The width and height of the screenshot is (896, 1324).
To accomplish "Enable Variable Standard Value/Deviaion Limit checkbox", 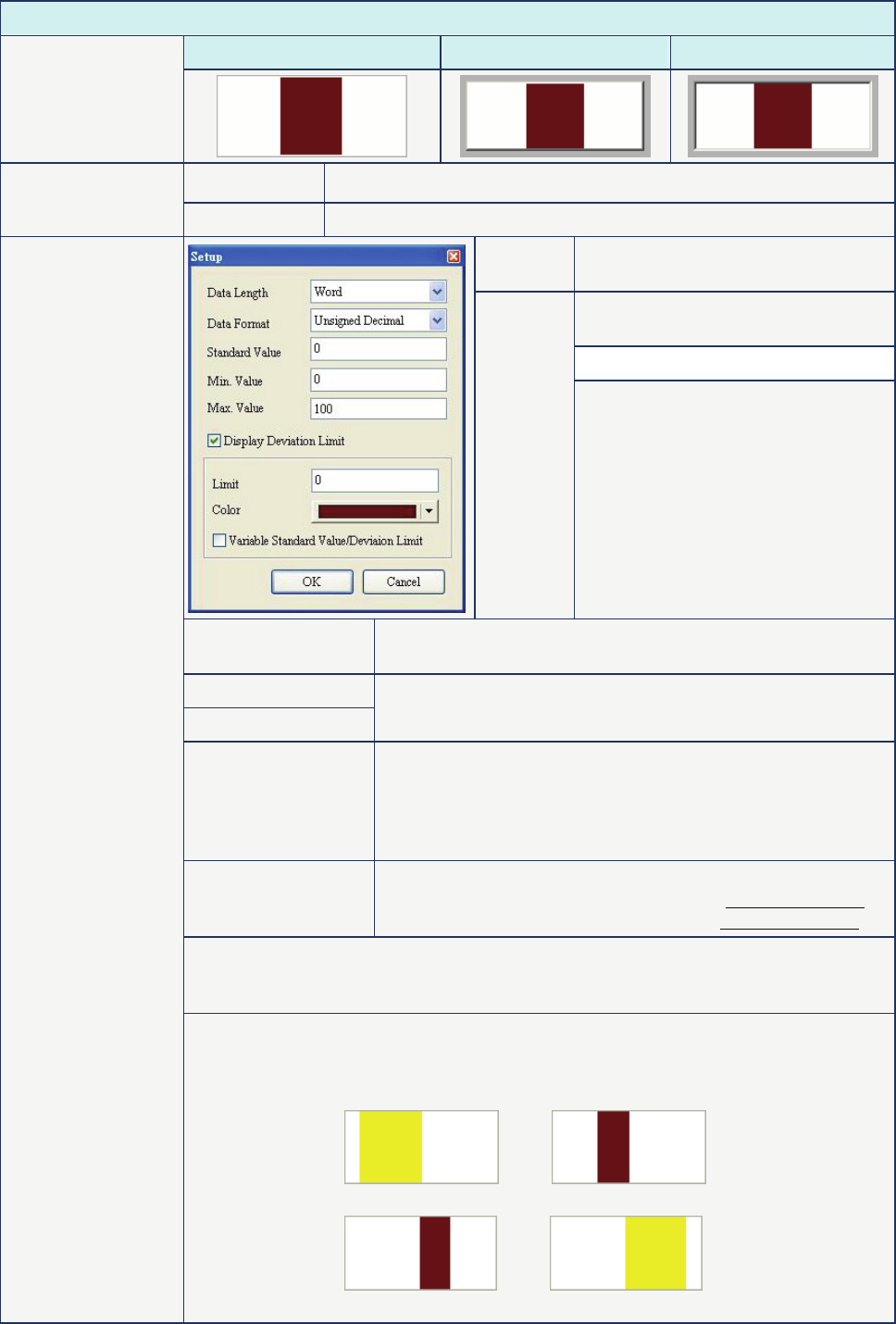I will coord(219,541).
